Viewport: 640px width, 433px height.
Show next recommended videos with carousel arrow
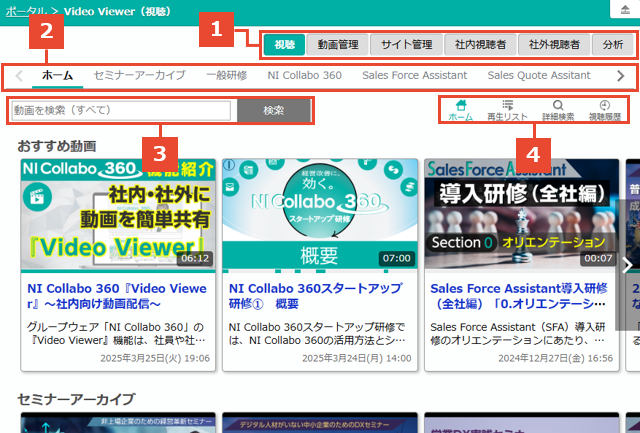point(628,265)
